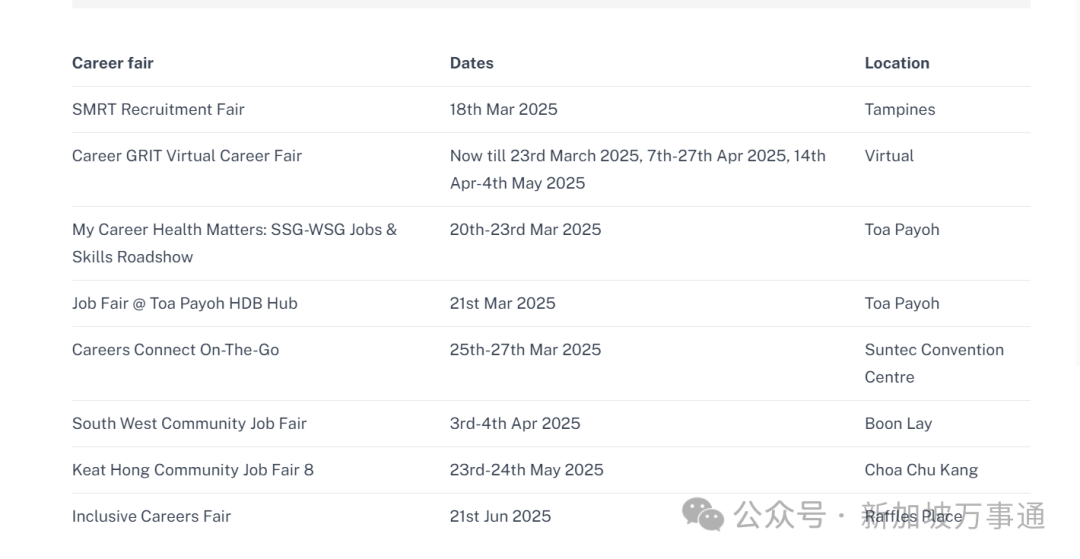The height and width of the screenshot is (559, 1080).
Task: Select the 18th Mar 2025 date cell
Action: point(503,109)
